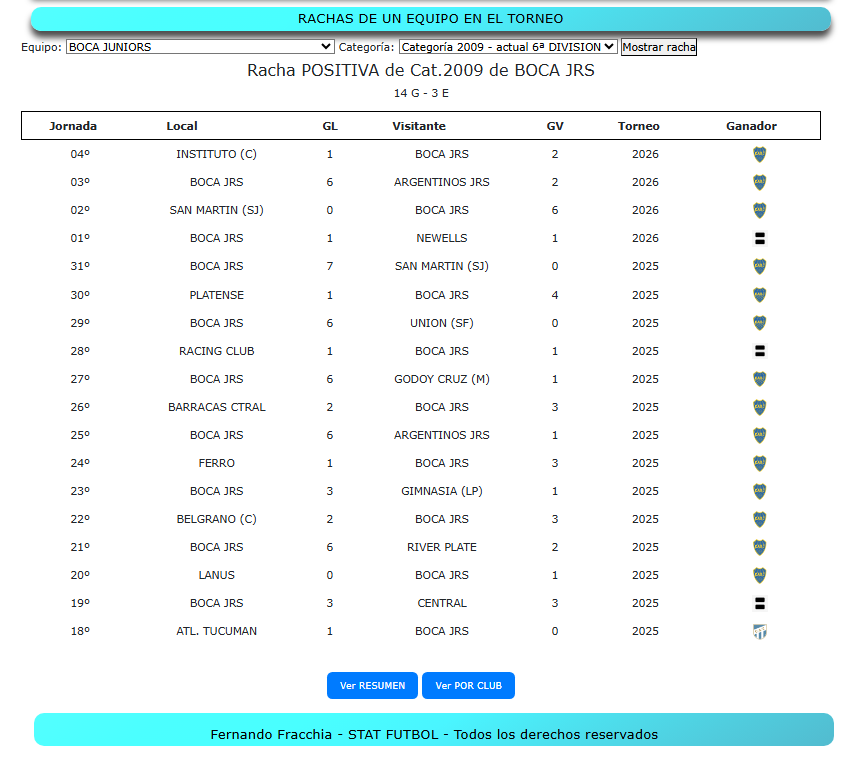
Task: Click Boca winner crest in jornada 26º row
Action: 759,407
